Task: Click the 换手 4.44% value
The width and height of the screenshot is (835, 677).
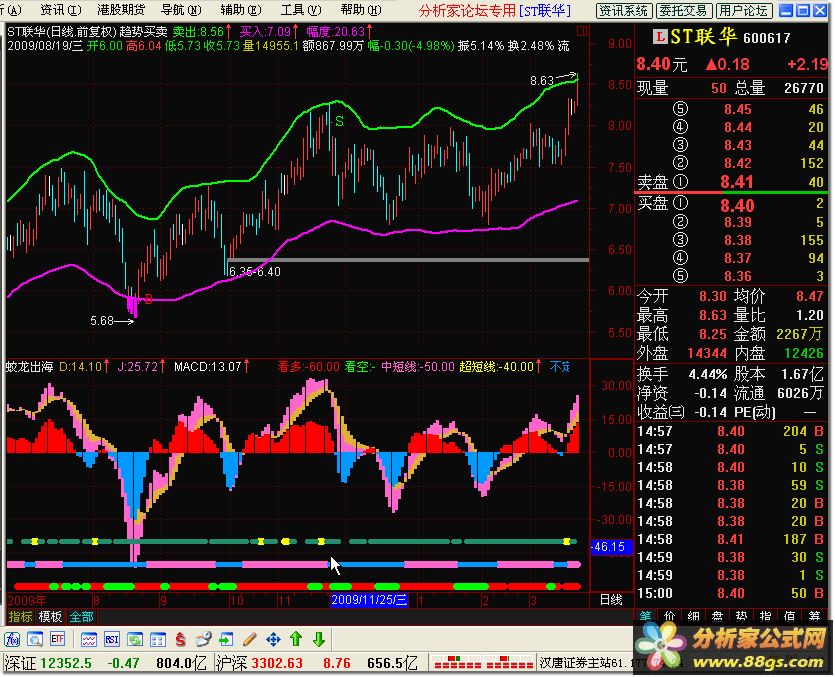Action: point(708,374)
